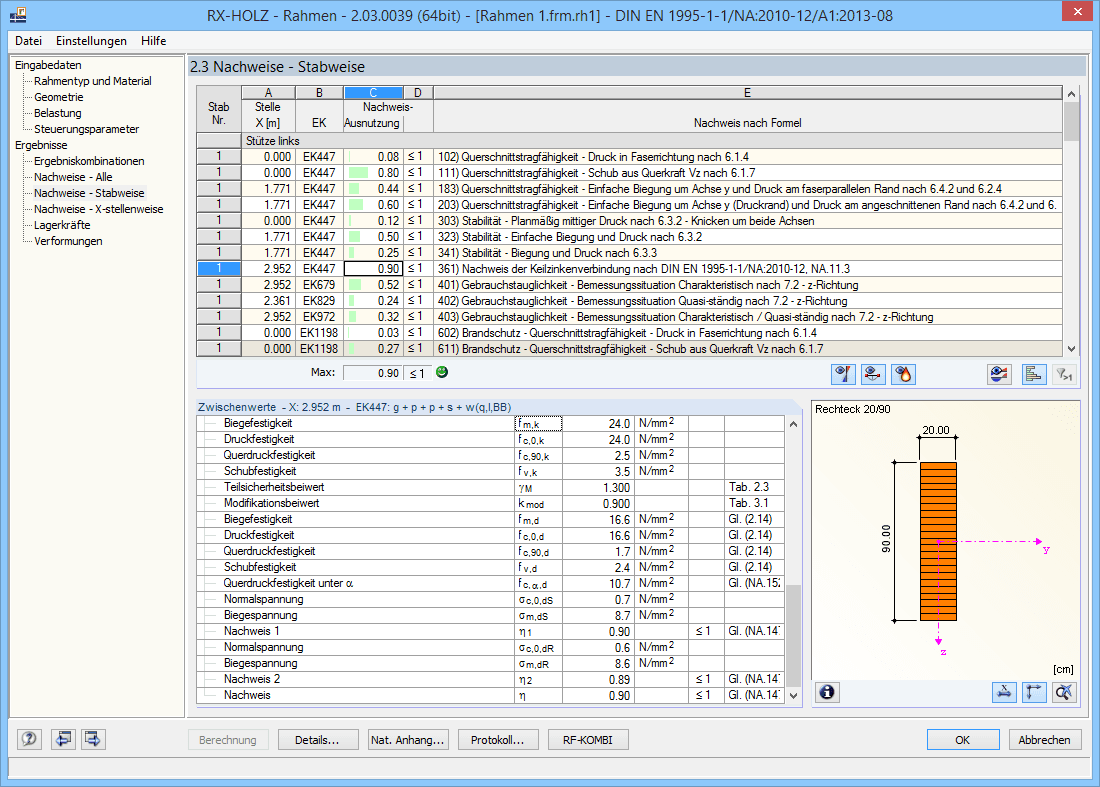Select Rahmentyp und Material in tree
This screenshot has width=1100, height=787.
point(93,81)
